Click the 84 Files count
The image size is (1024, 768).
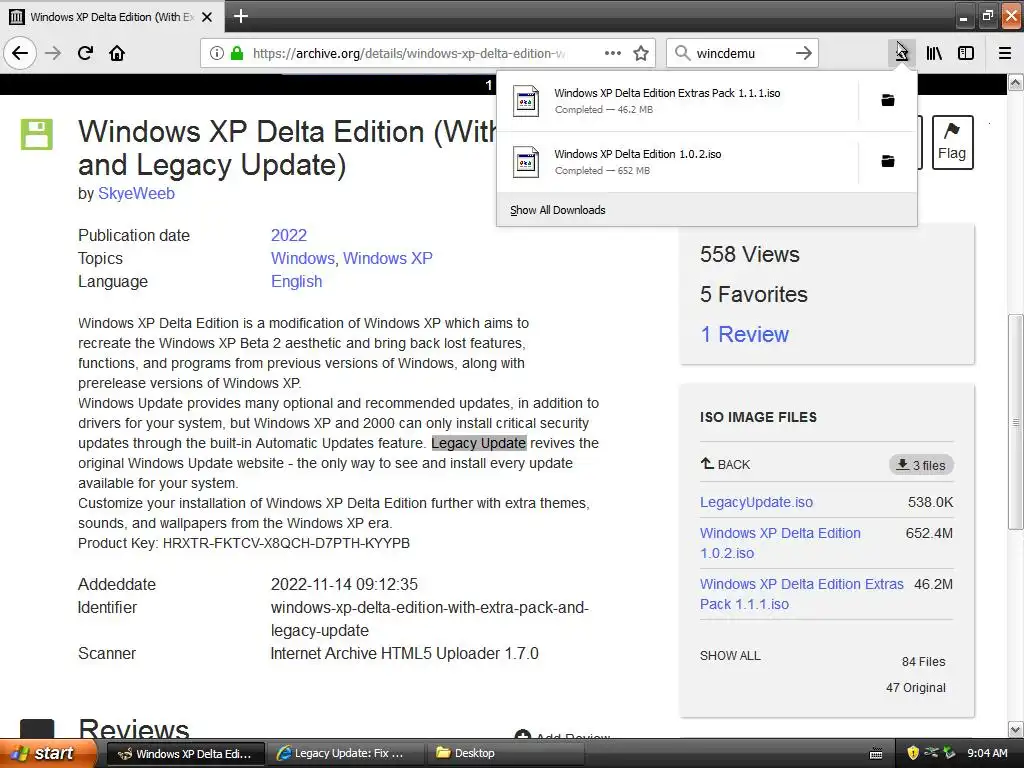(923, 662)
